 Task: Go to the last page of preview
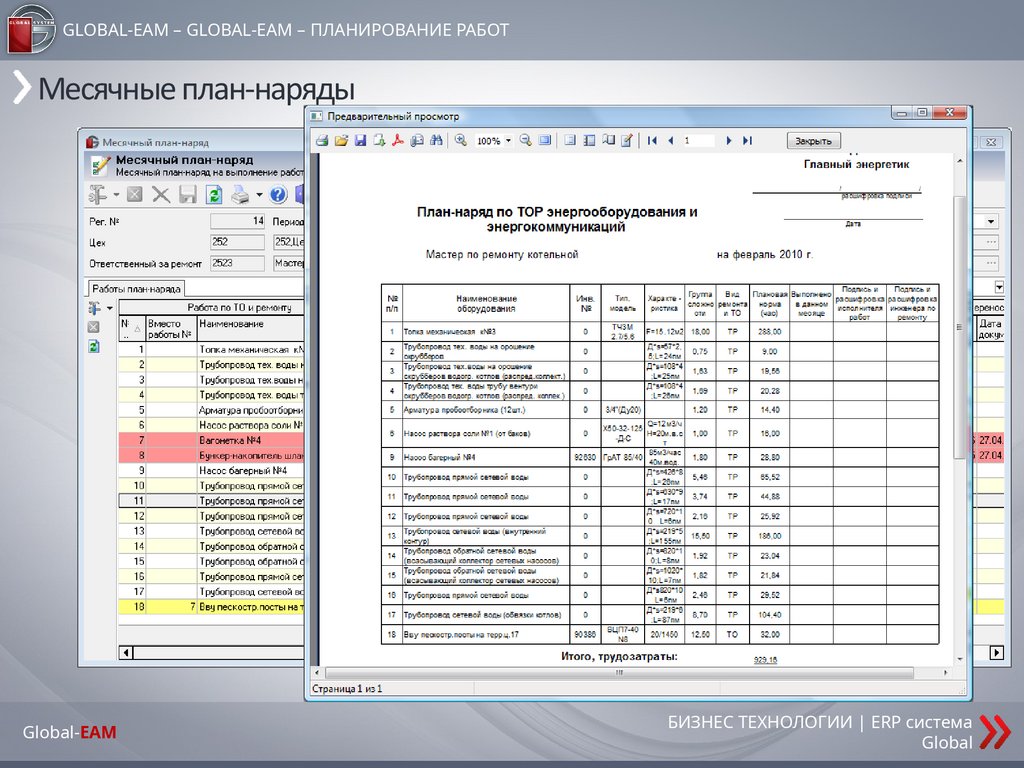748,141
